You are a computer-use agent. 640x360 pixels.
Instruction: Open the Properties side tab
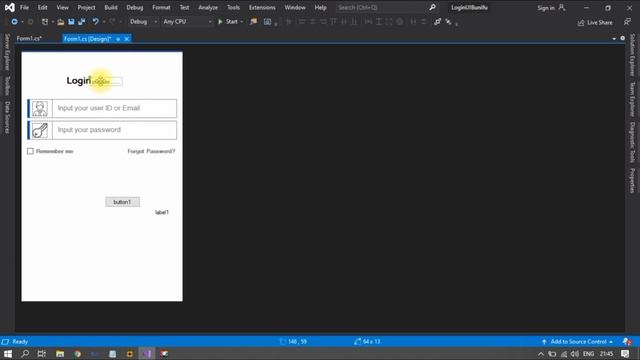point(632,180)
